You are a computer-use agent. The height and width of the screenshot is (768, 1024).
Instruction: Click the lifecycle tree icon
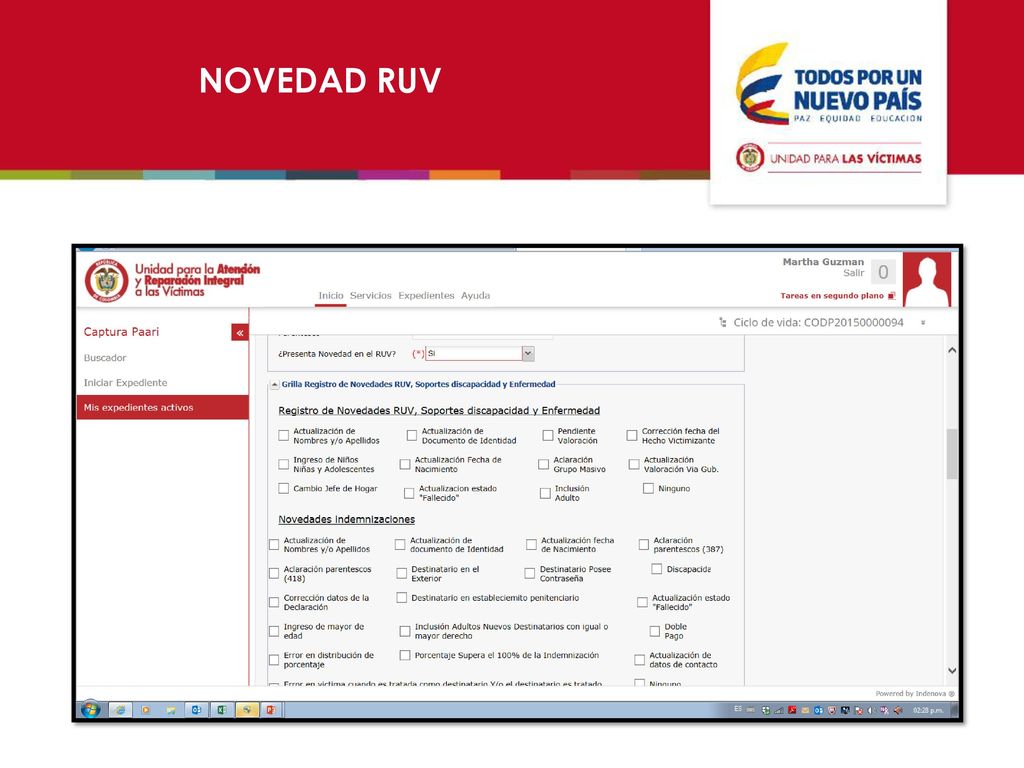[x=722, y=323]
